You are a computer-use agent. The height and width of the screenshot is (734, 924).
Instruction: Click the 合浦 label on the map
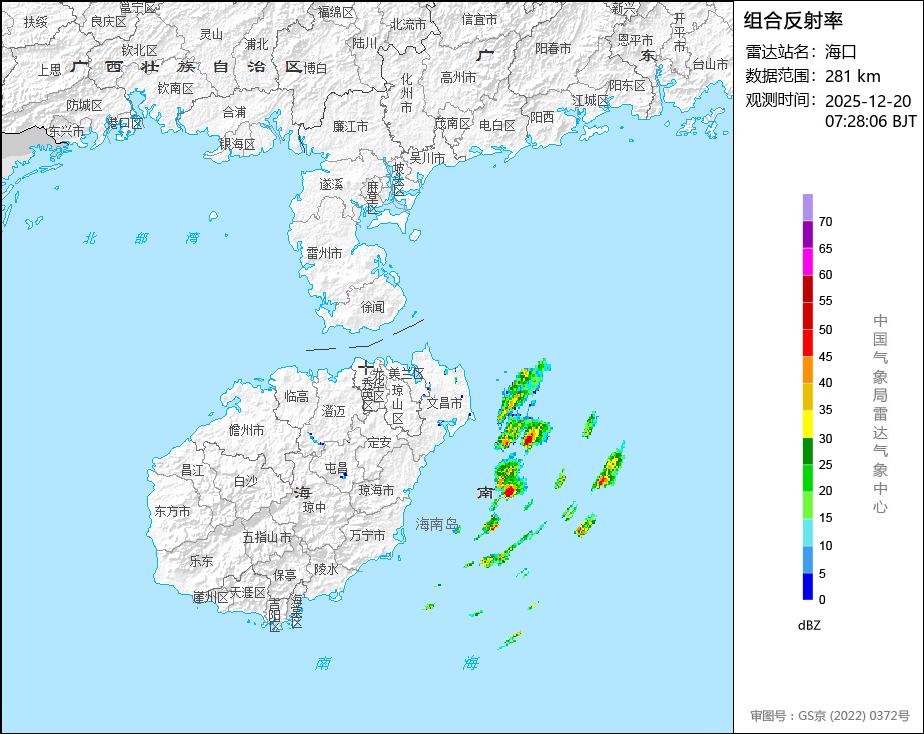234,112
